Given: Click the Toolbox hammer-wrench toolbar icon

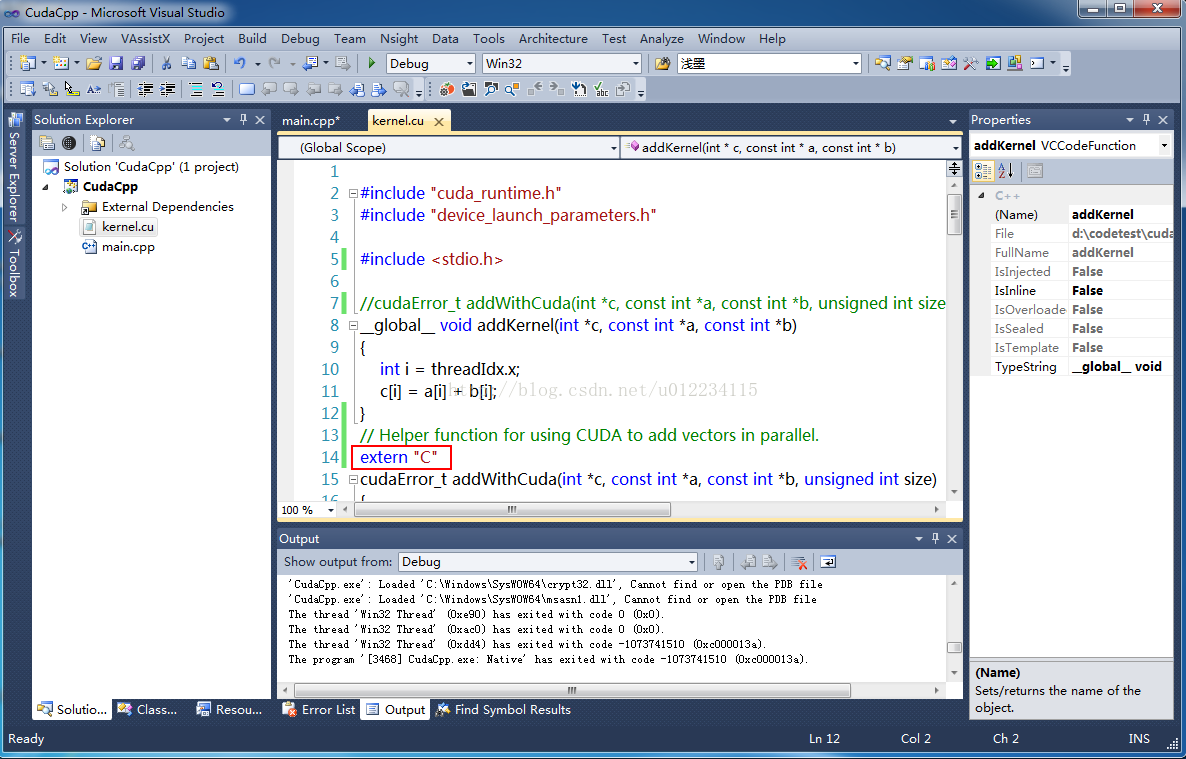Looking at the screenshot, I should [970, 64].
